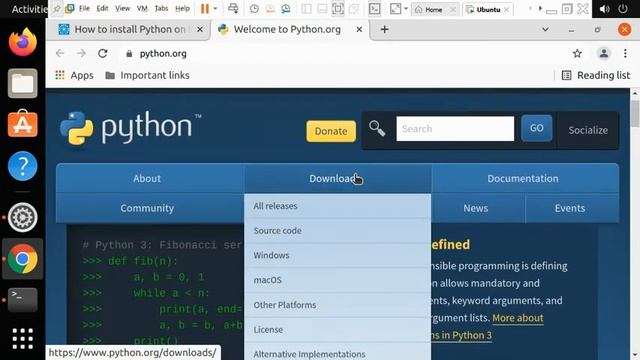Reload the python.org page
The image size is (640, 360).
102,53
